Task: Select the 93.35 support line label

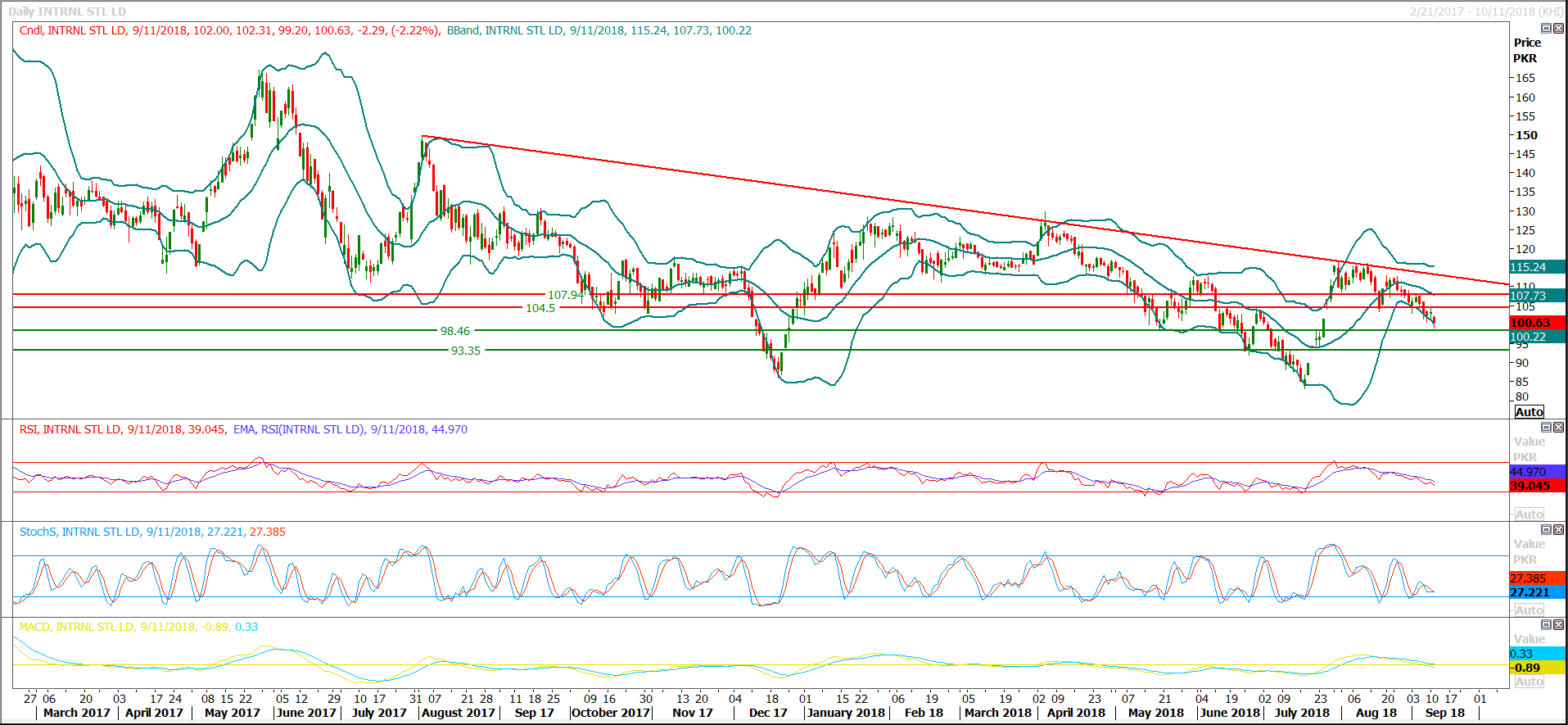Action: (465, 351)
